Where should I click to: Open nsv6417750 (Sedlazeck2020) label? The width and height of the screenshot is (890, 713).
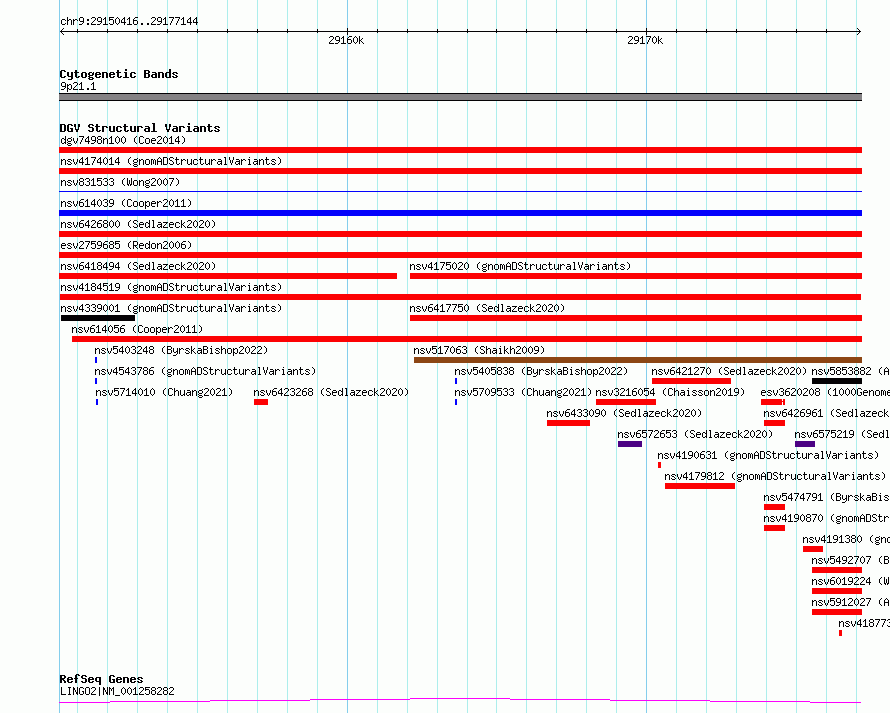coord(487,308)
